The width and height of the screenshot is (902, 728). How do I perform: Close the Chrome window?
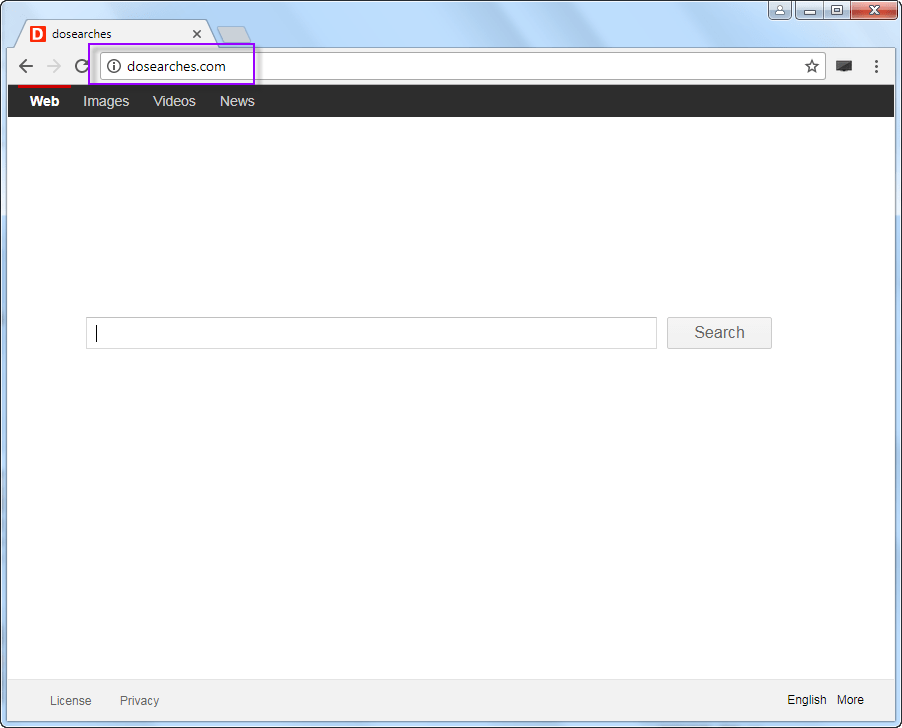pos(874,10)
